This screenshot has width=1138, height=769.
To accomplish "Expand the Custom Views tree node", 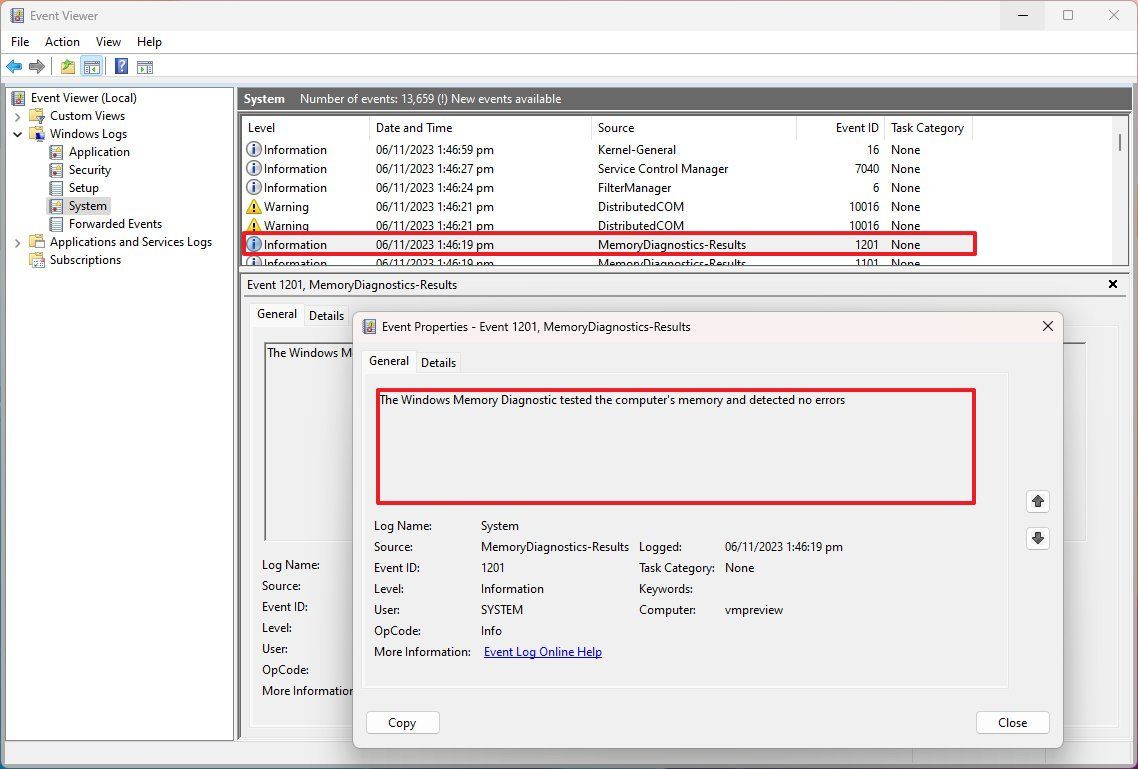I will pyautogui.click(x=18, y=115).
